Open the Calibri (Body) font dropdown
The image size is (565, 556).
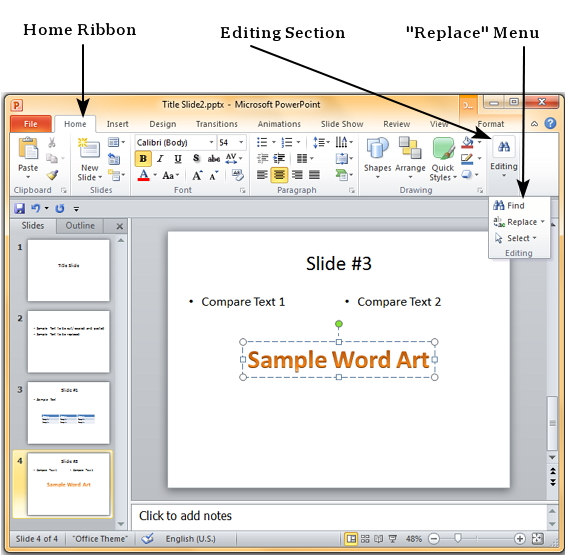click(x=212, y=142)
